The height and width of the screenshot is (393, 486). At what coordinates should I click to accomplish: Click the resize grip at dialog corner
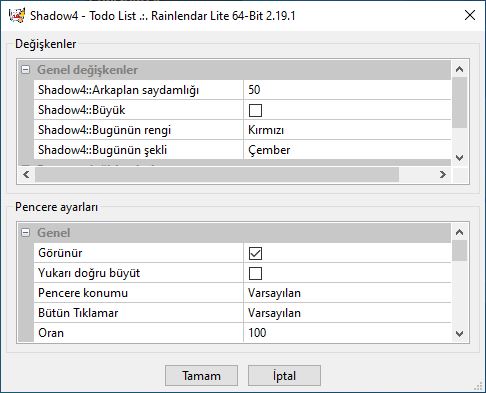478,385
